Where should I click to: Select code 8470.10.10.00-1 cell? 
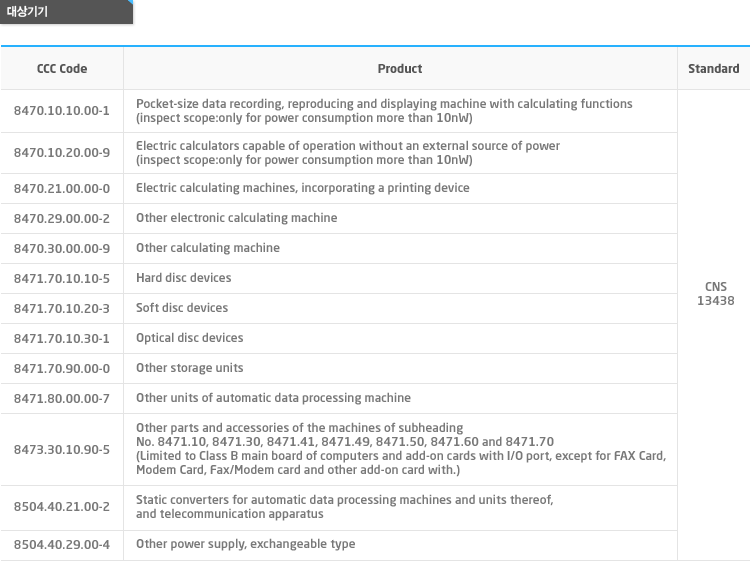[x=62, y=111]
